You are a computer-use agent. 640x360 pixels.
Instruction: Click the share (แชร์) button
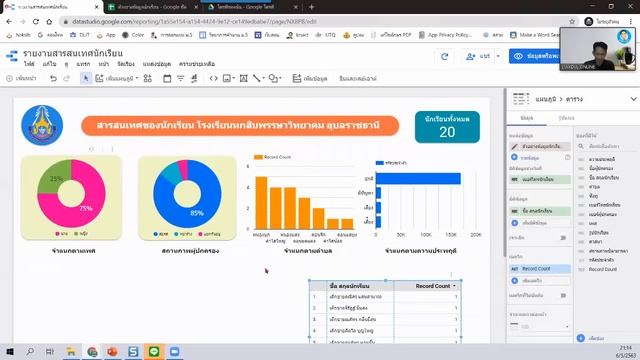point(479,56)
